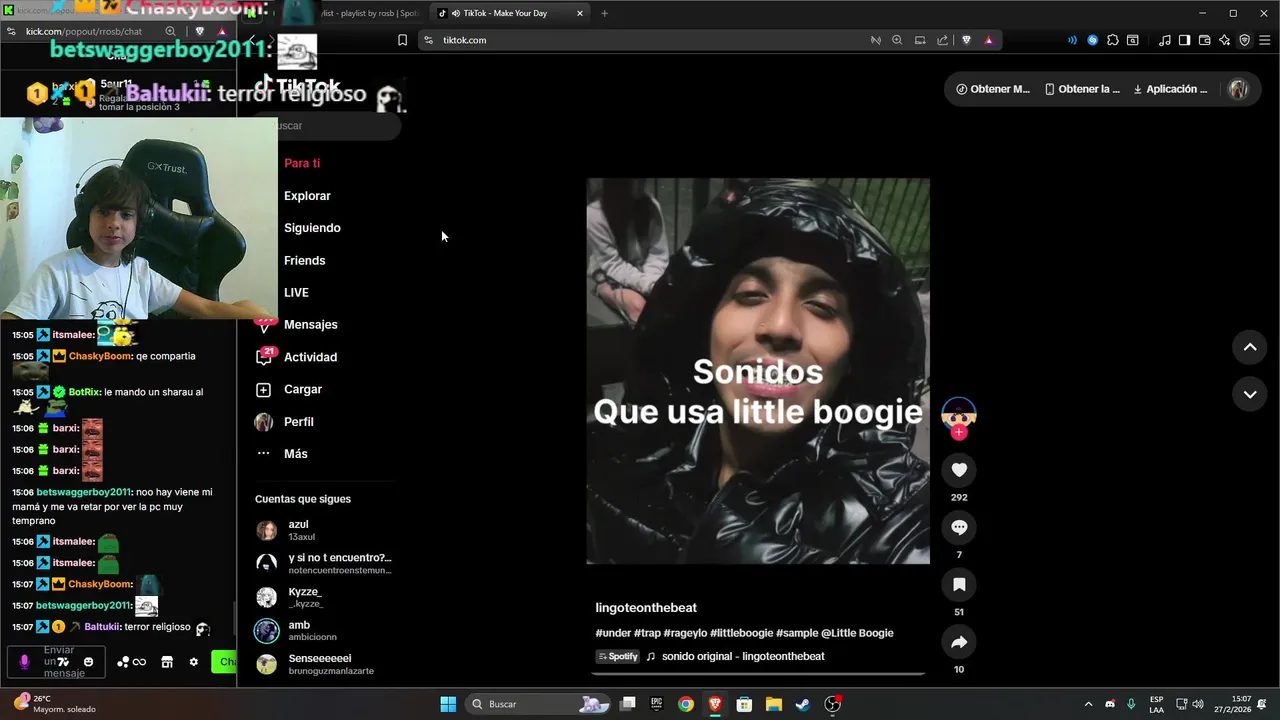Click Aplicación download button
1280x720 pixels.
1170,89
